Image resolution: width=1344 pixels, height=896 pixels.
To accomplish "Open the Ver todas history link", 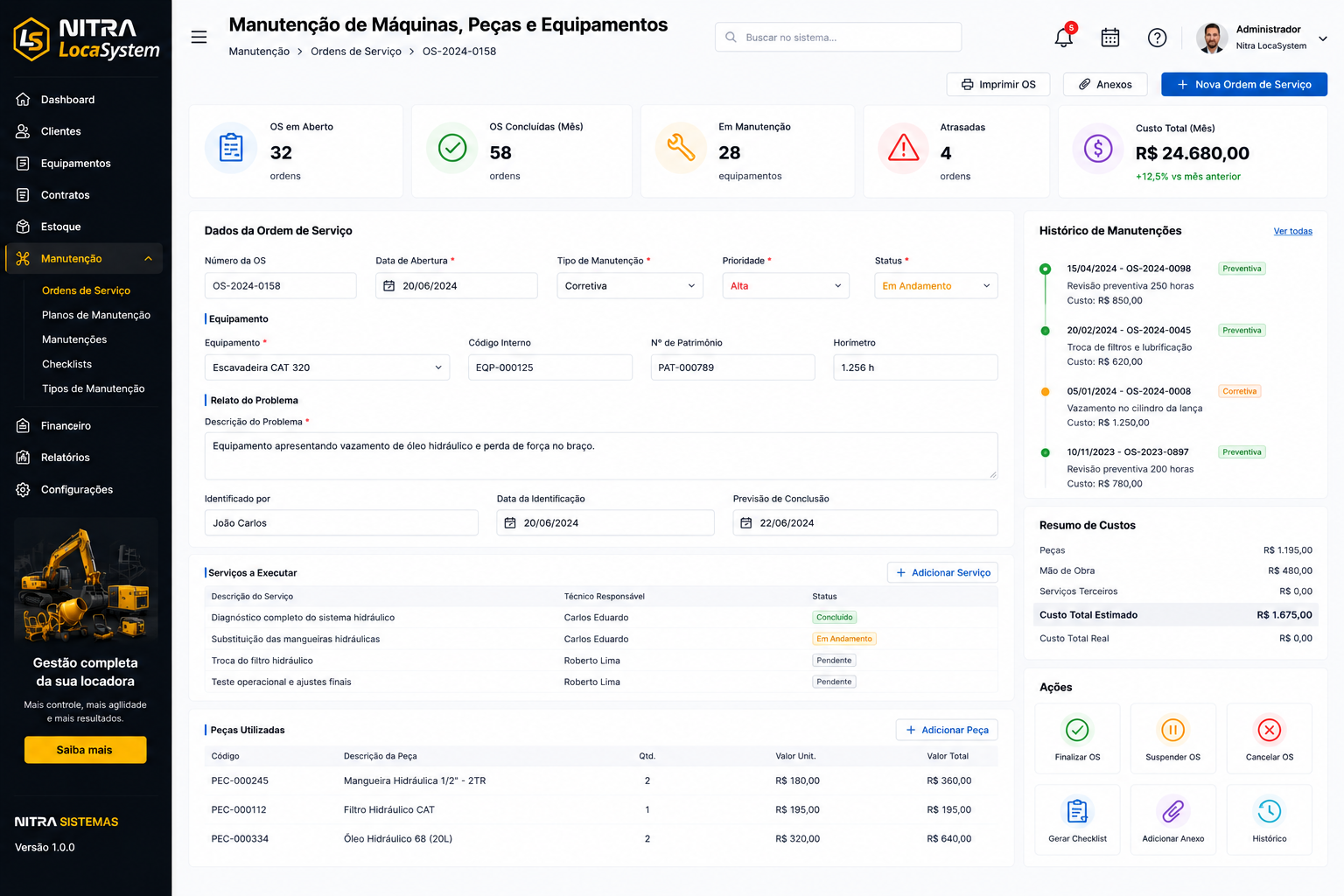I will point(1292,231).
